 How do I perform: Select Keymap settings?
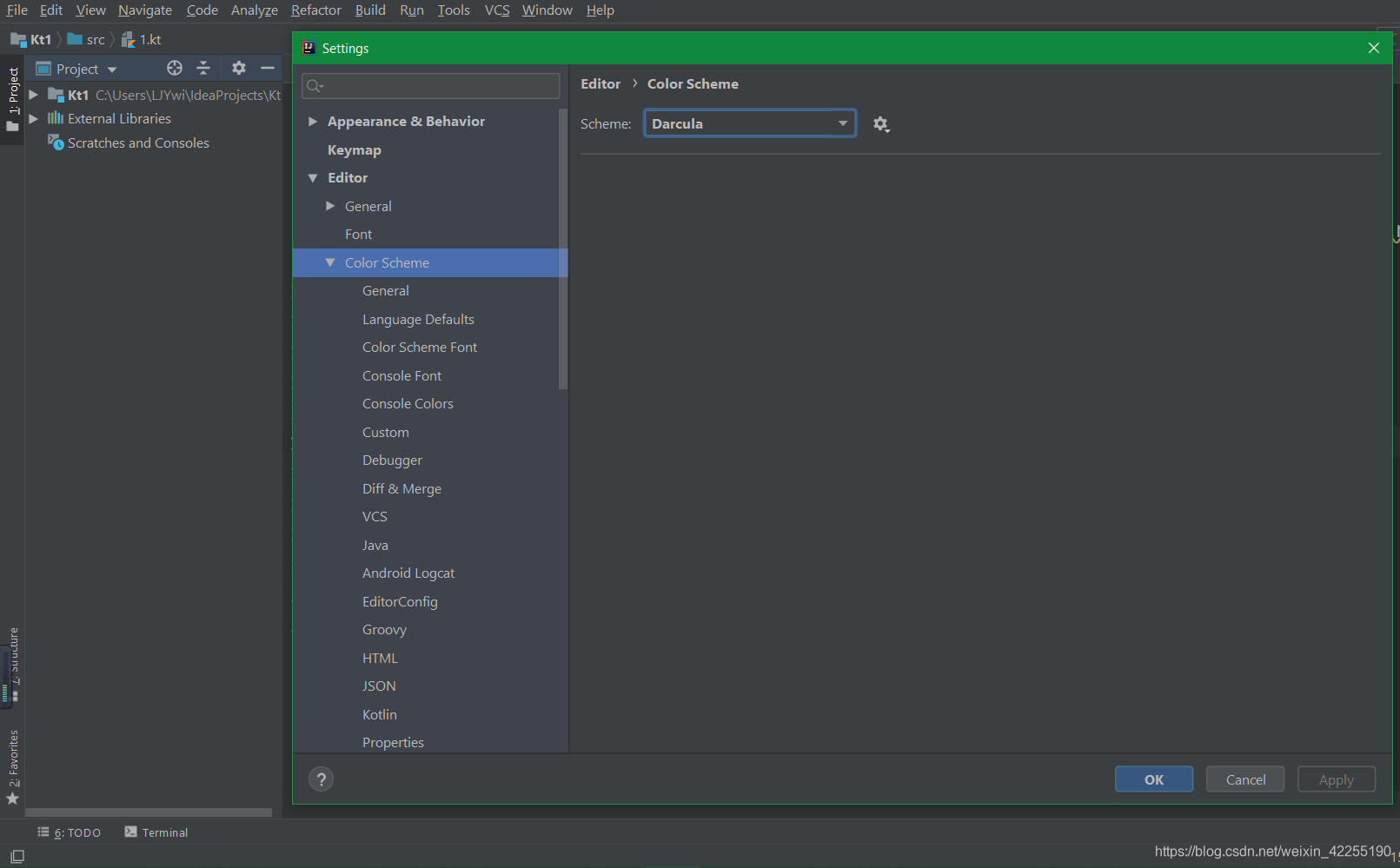coord(355,150)
